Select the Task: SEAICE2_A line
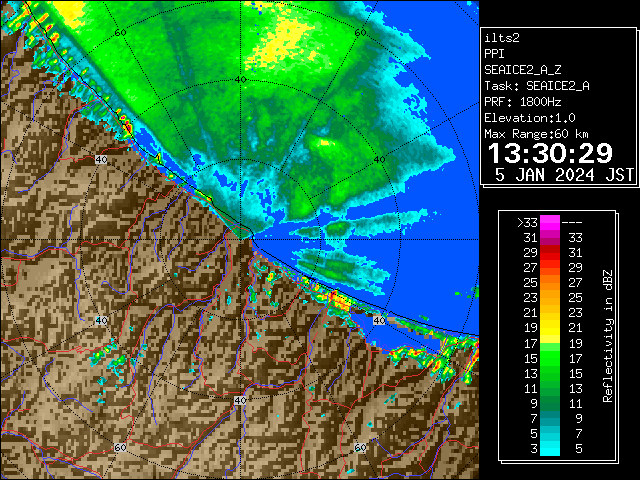 click(x=537, y=86)
